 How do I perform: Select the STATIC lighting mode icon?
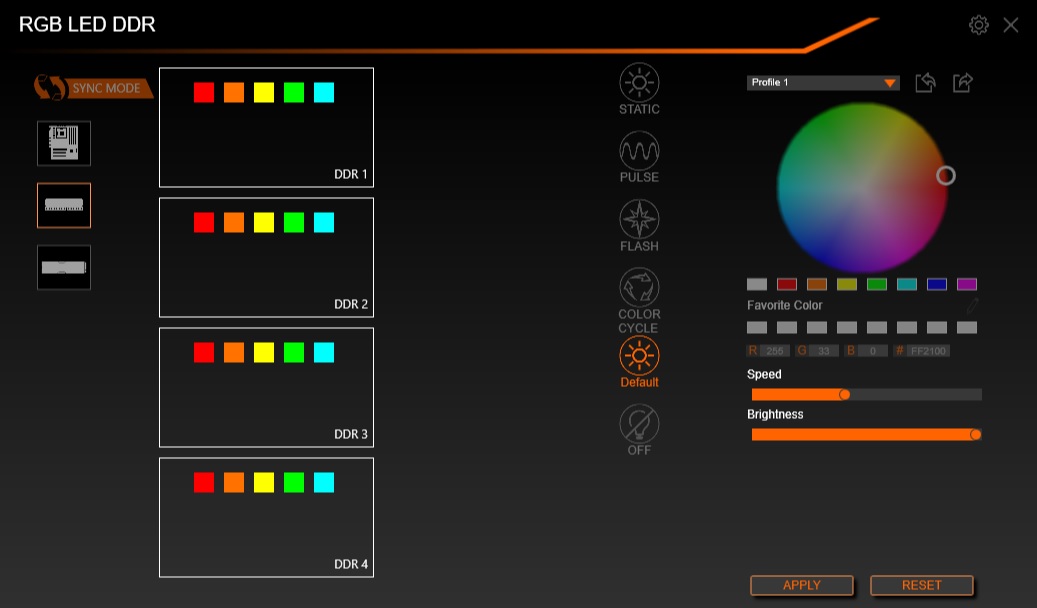(x=639, y=83)
